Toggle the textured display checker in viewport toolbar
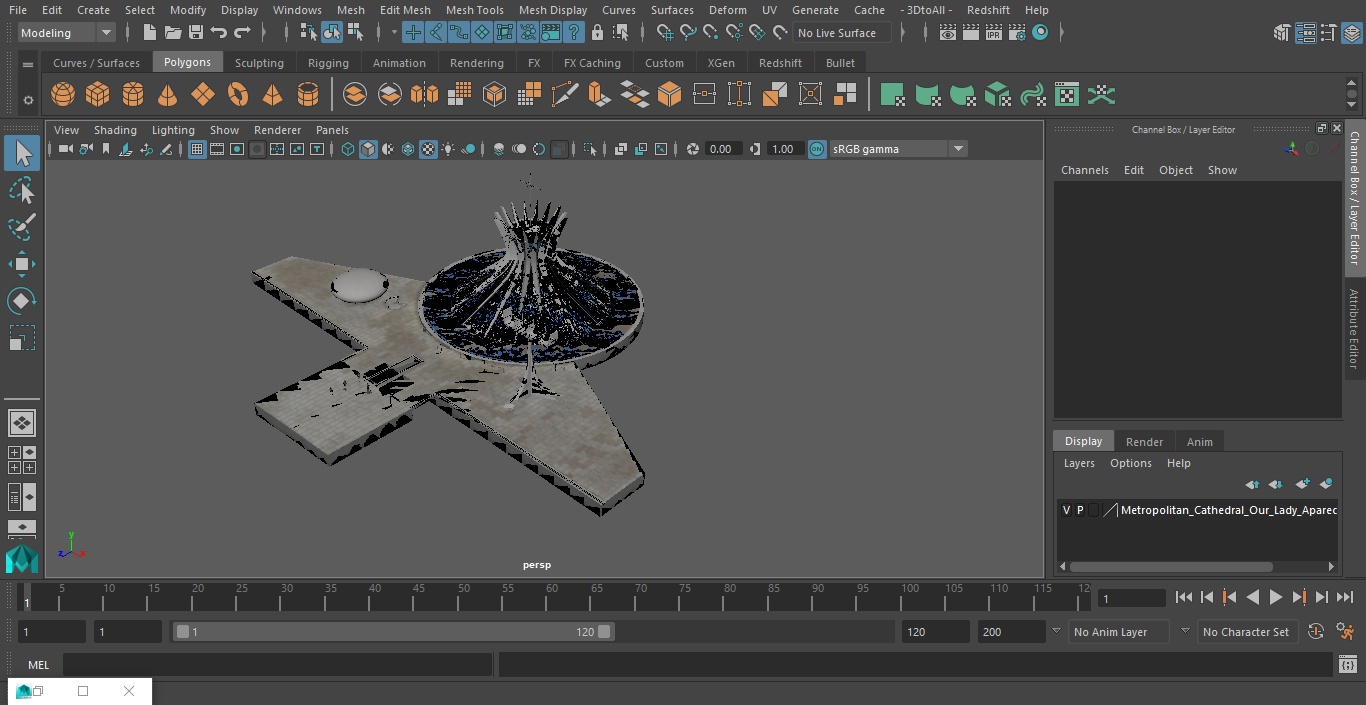Image resolution: width=1366 pixels, height=705 pixels. [428, 149]
